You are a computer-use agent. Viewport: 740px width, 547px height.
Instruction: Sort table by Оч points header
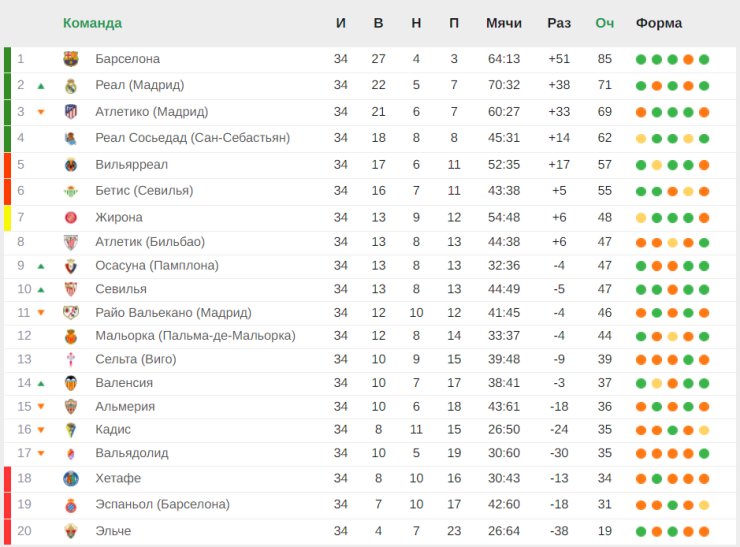click(605, 23)
